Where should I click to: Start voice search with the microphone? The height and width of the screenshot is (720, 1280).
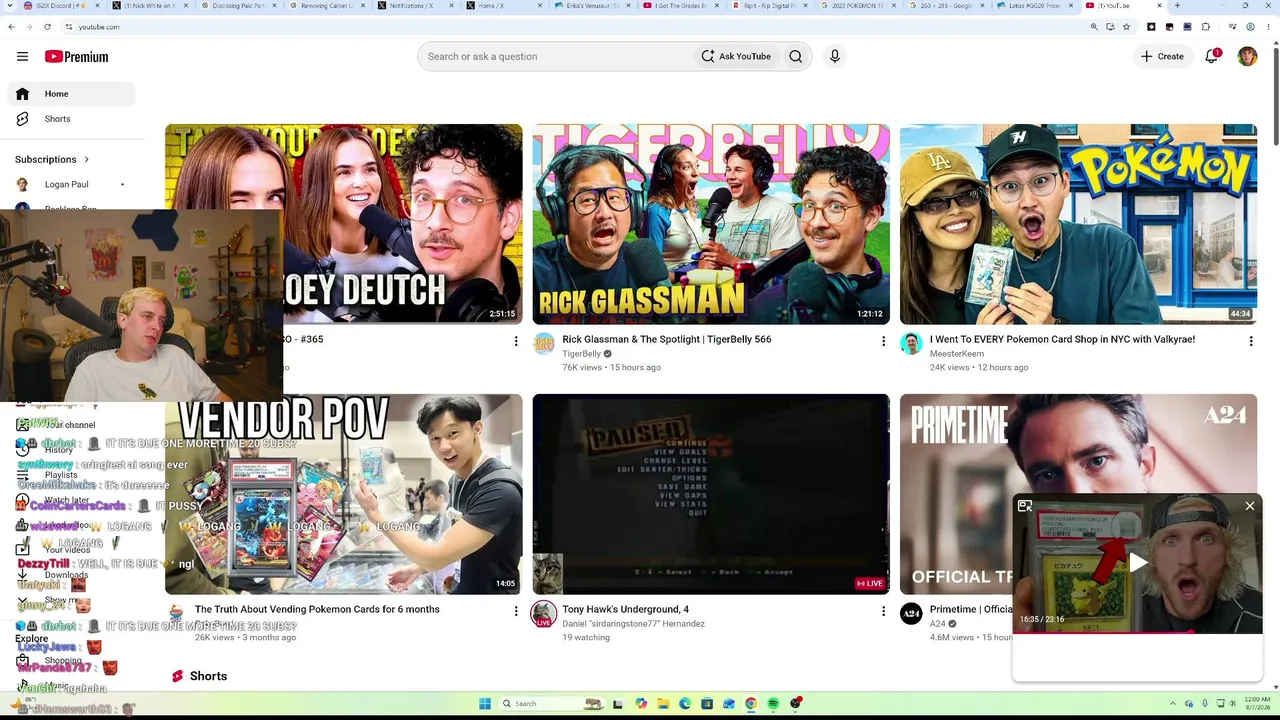click(x=835, y=57)
